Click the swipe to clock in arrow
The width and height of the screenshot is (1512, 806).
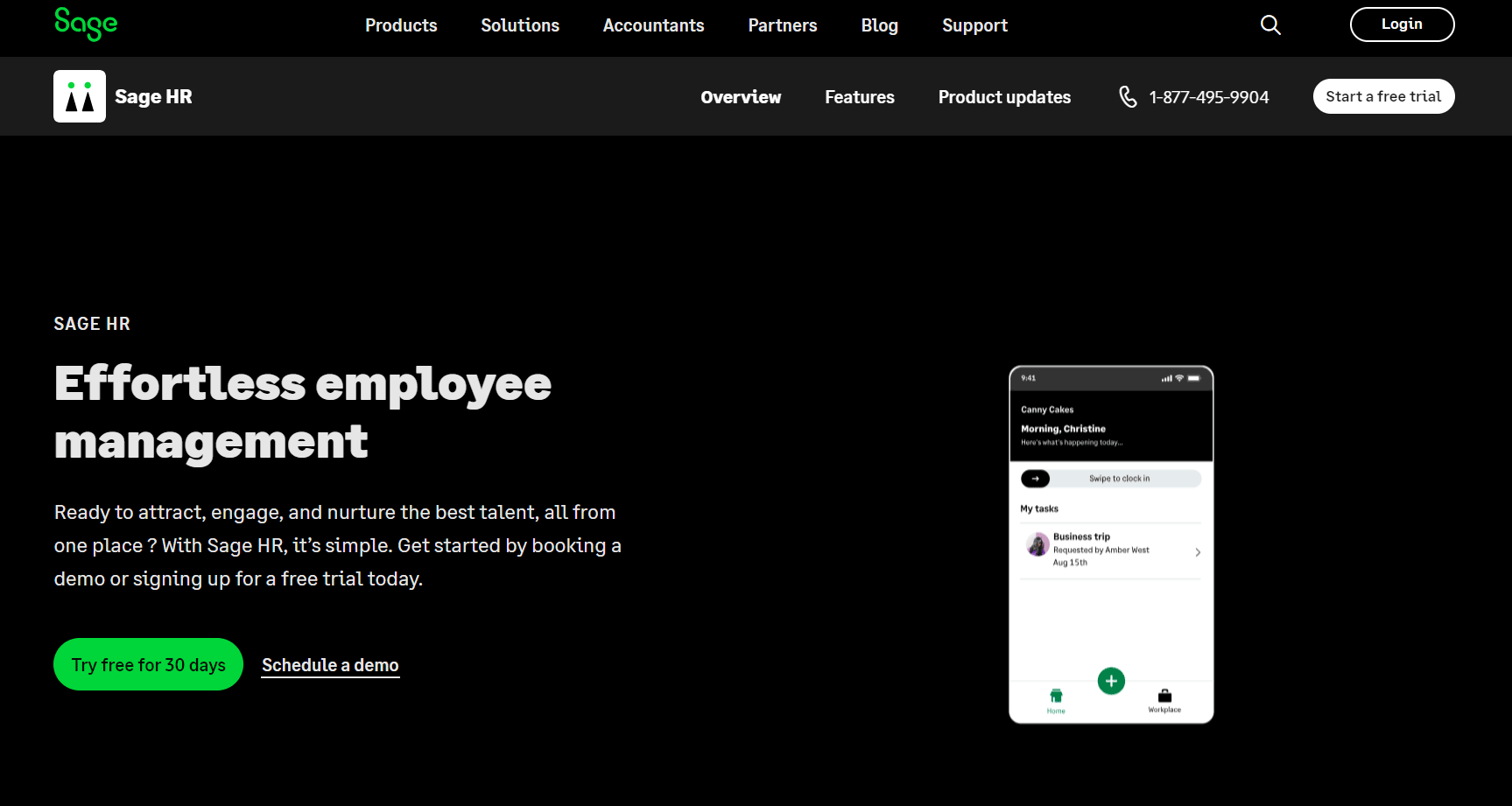coord(1036,479)
